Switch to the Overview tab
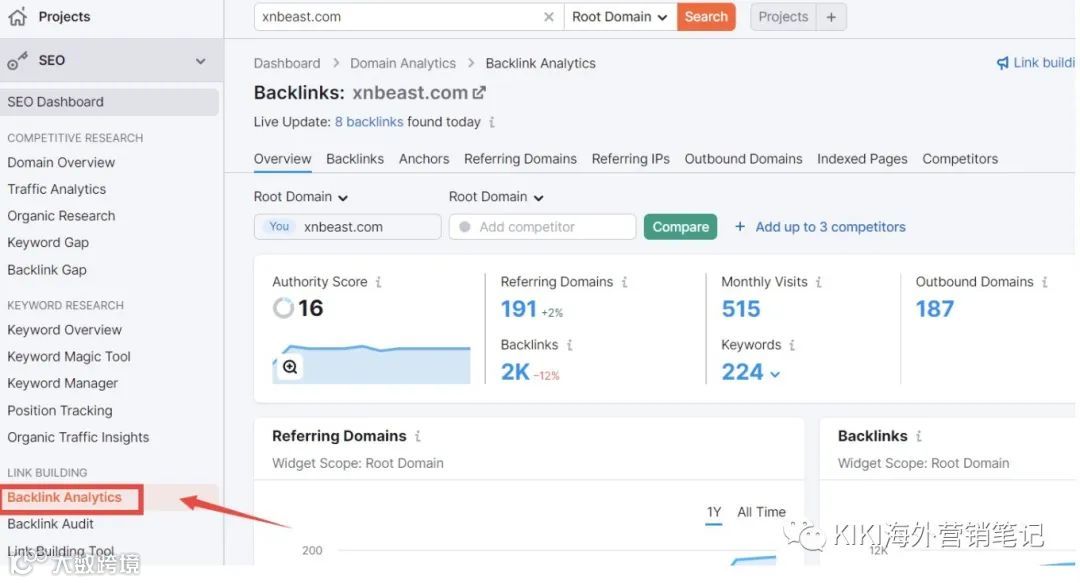This screenshot has height=583, width=1080. click(x=282, y=159)
